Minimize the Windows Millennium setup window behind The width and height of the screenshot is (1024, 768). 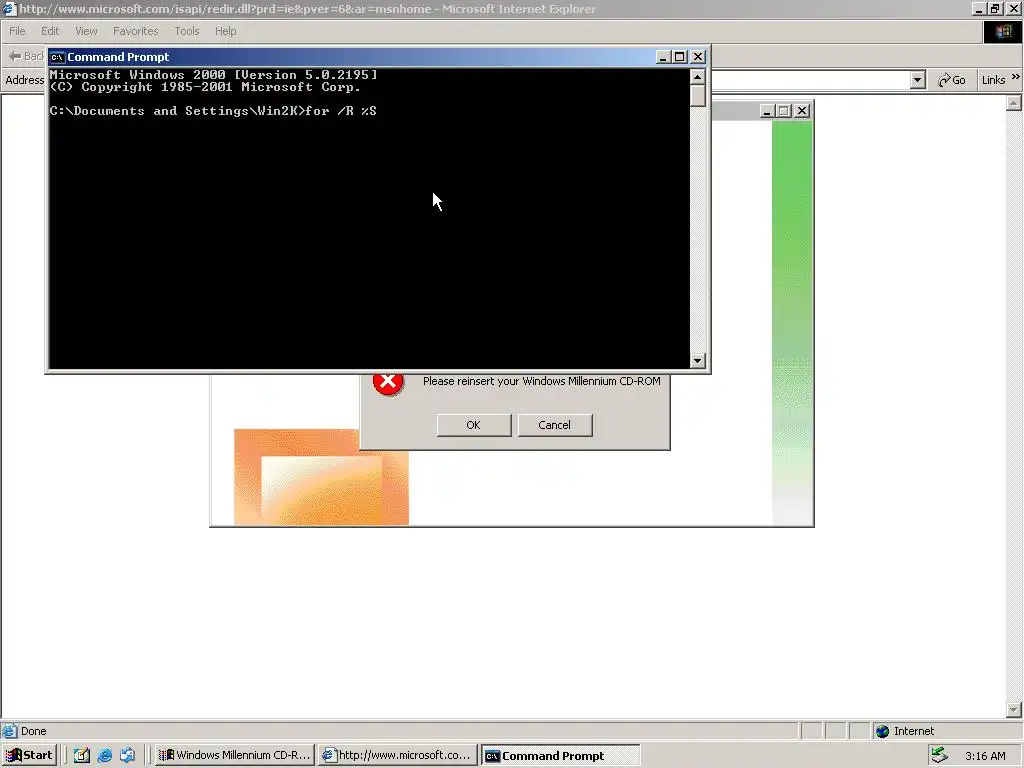pos(767,111)
